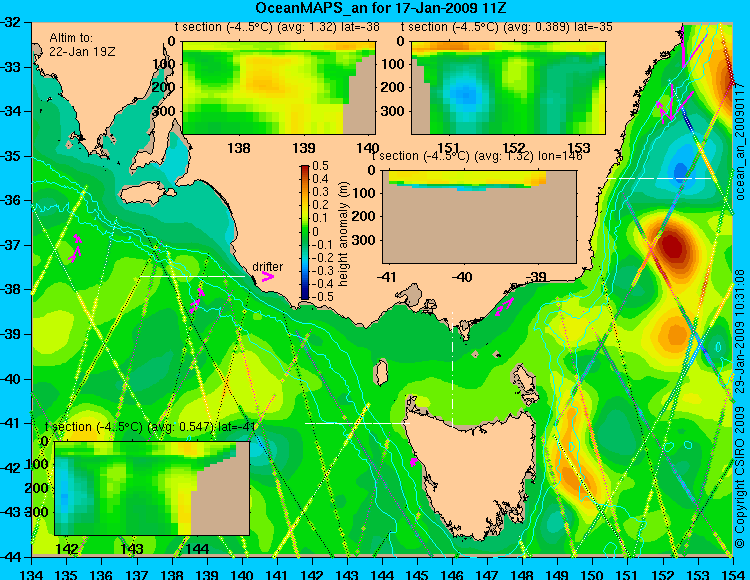The image size is (750, 580).
Task: Click the 'drifter' label
Action: [x=267, y=267]
